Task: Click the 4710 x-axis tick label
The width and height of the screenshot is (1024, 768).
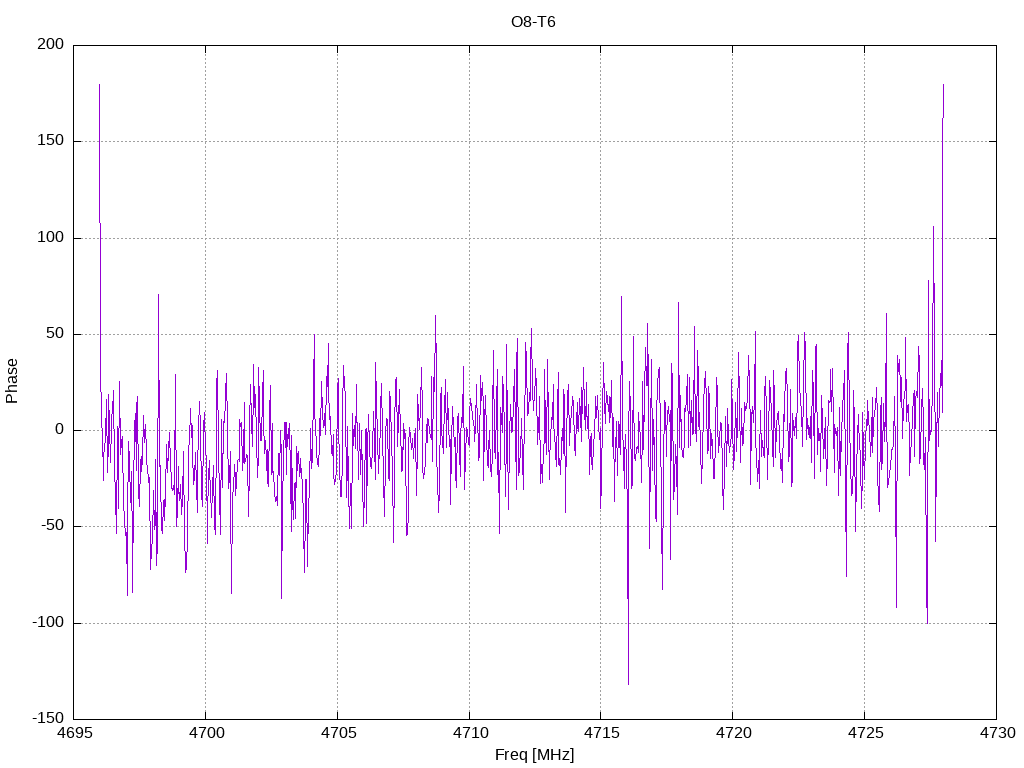Action: tap(470, 733)
